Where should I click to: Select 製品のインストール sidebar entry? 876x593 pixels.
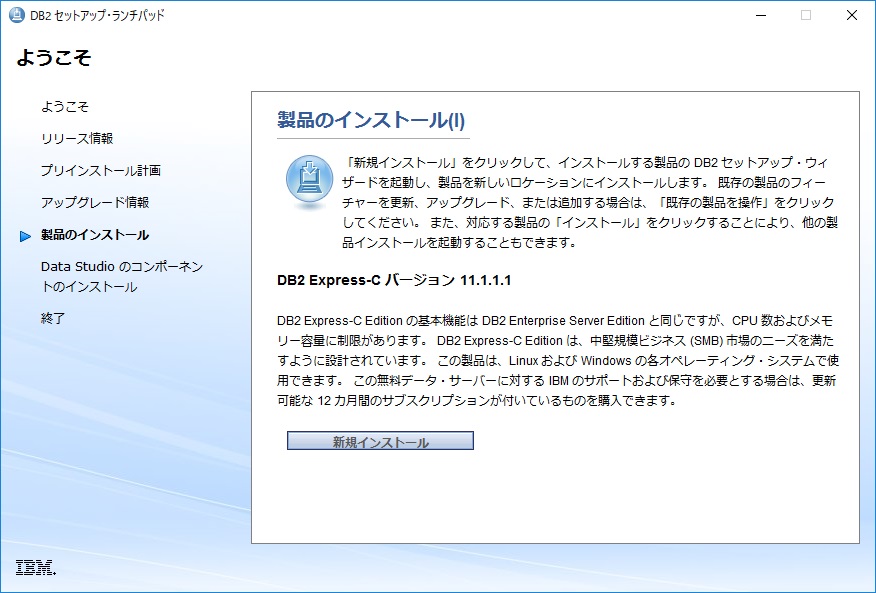click(x=95, y=235)
